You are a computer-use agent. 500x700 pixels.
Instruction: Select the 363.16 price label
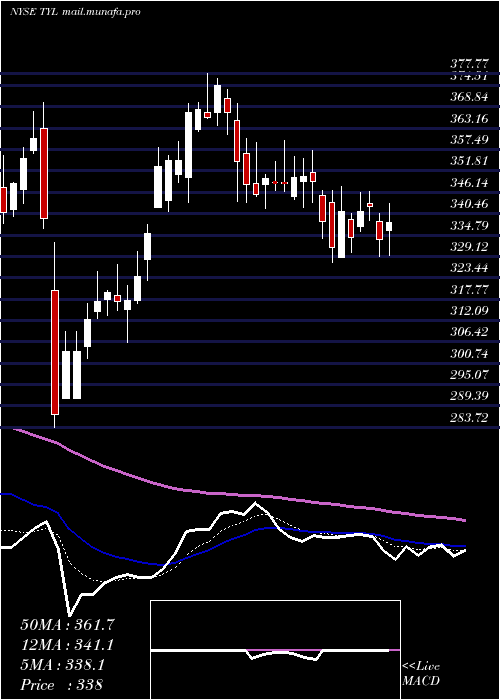click(x=469, y=119)
